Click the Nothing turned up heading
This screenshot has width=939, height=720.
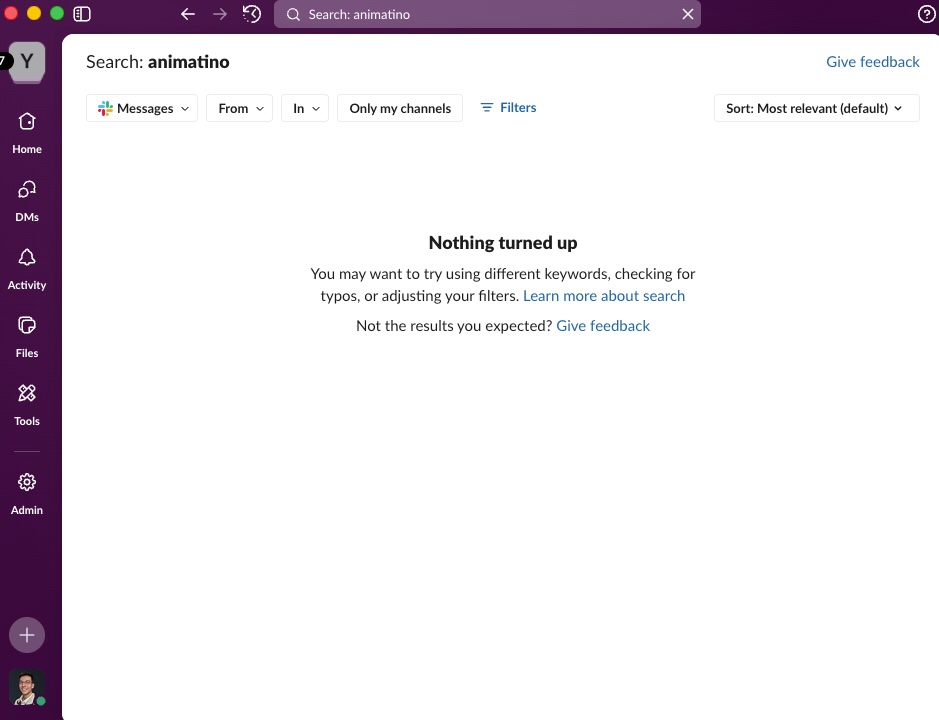503,242
